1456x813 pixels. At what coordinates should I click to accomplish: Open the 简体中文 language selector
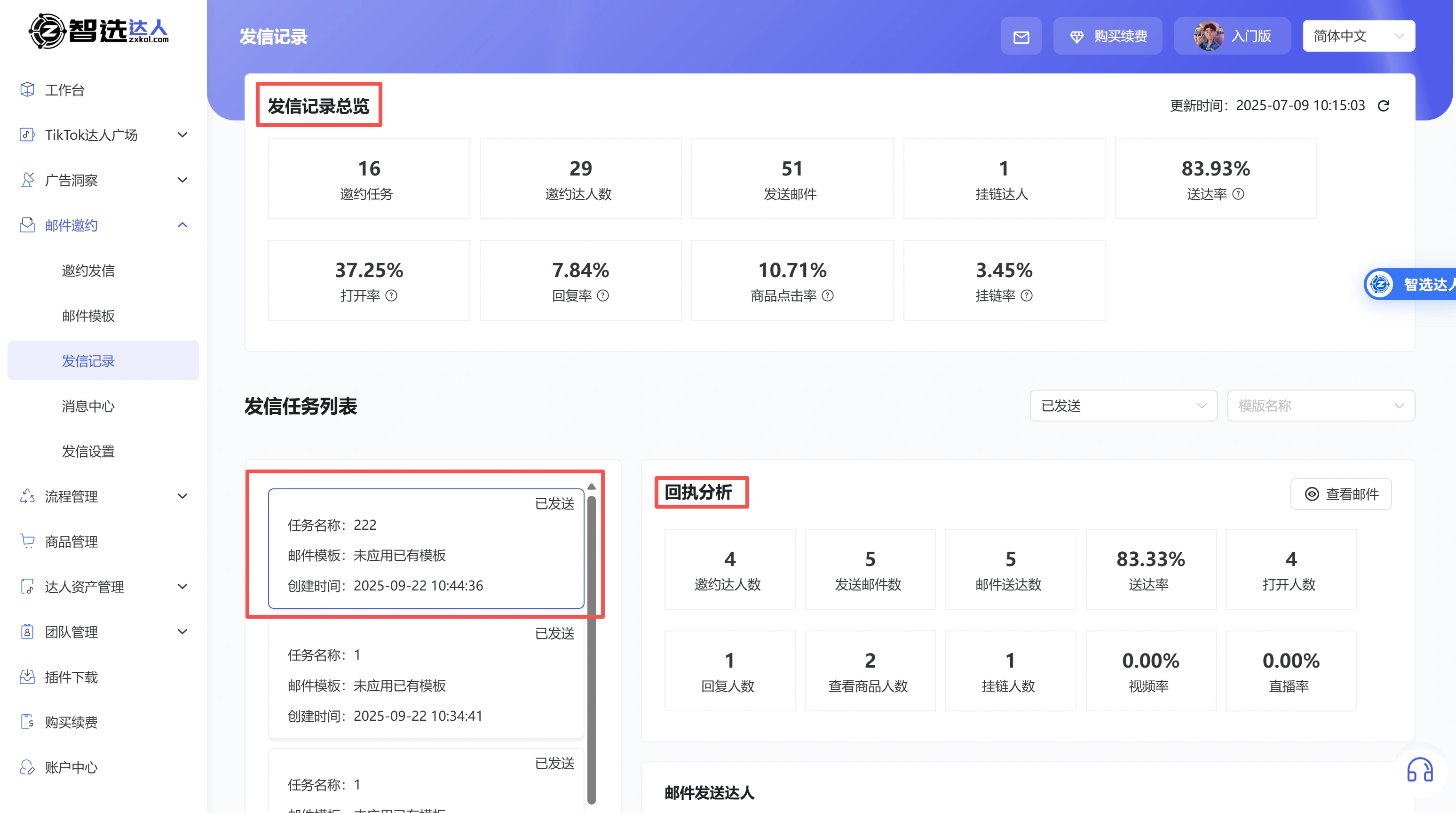[x=1358, y=36]
